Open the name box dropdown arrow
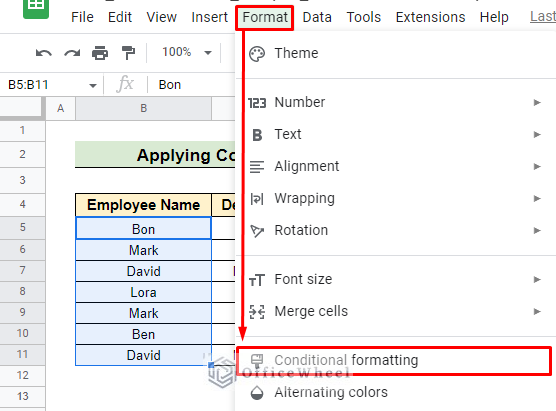 point(93,85)
